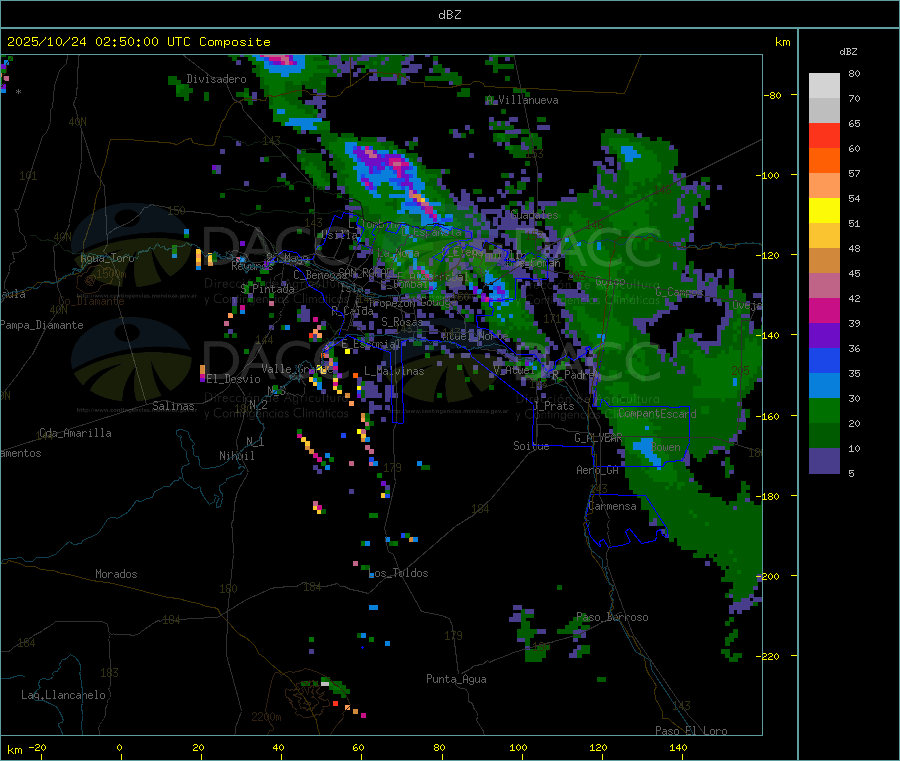Click the '60' tick on the bottom axis
This screenshot has height=761, width=900.
(358, 747)
